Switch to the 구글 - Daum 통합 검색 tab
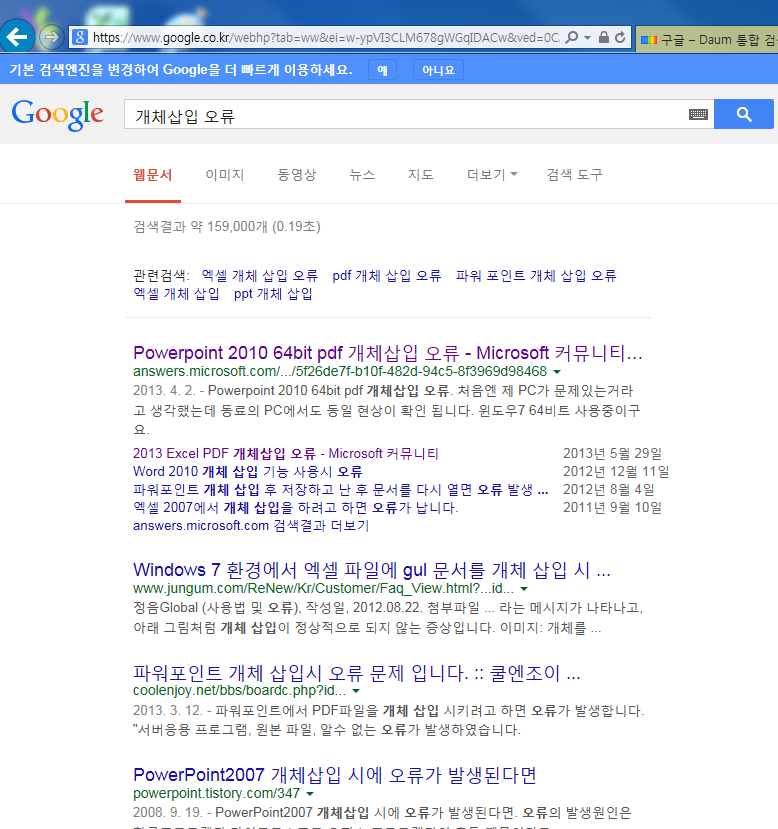778x829 pixels. coord(707,40)
